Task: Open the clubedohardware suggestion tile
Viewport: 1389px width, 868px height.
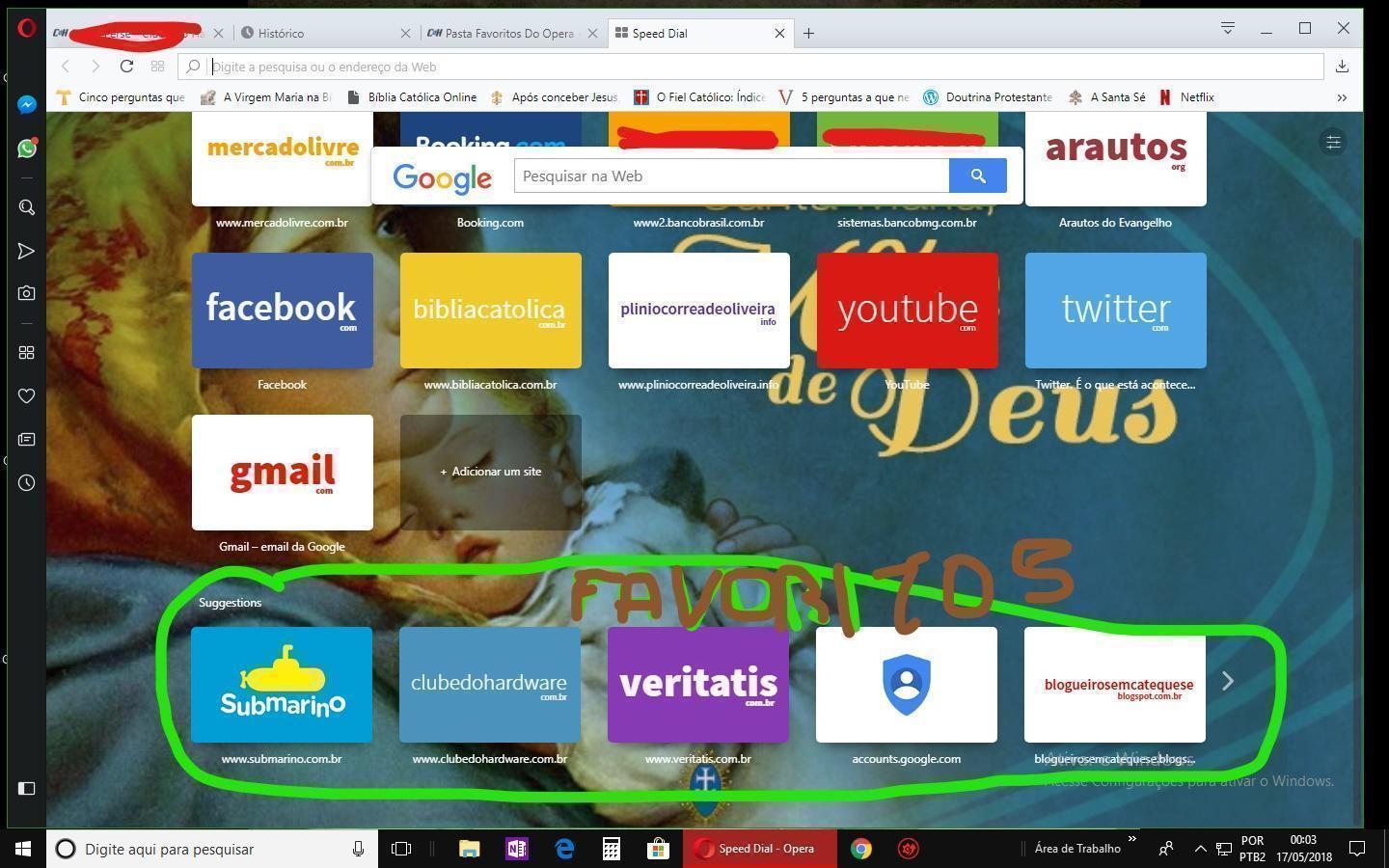Action: pyautogui.click(x=490, y=685)
